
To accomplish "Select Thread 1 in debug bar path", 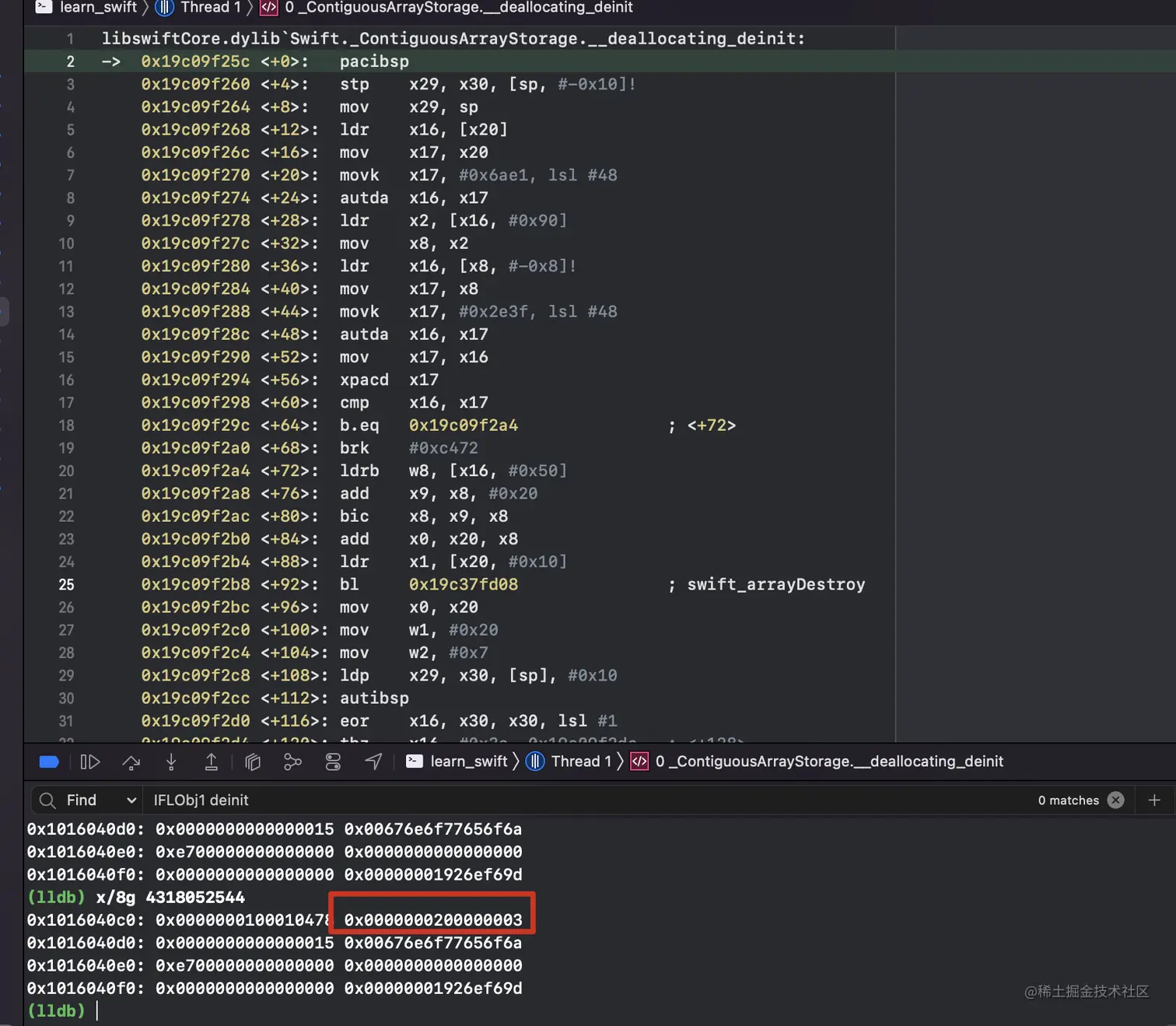I will coord(581,762).
